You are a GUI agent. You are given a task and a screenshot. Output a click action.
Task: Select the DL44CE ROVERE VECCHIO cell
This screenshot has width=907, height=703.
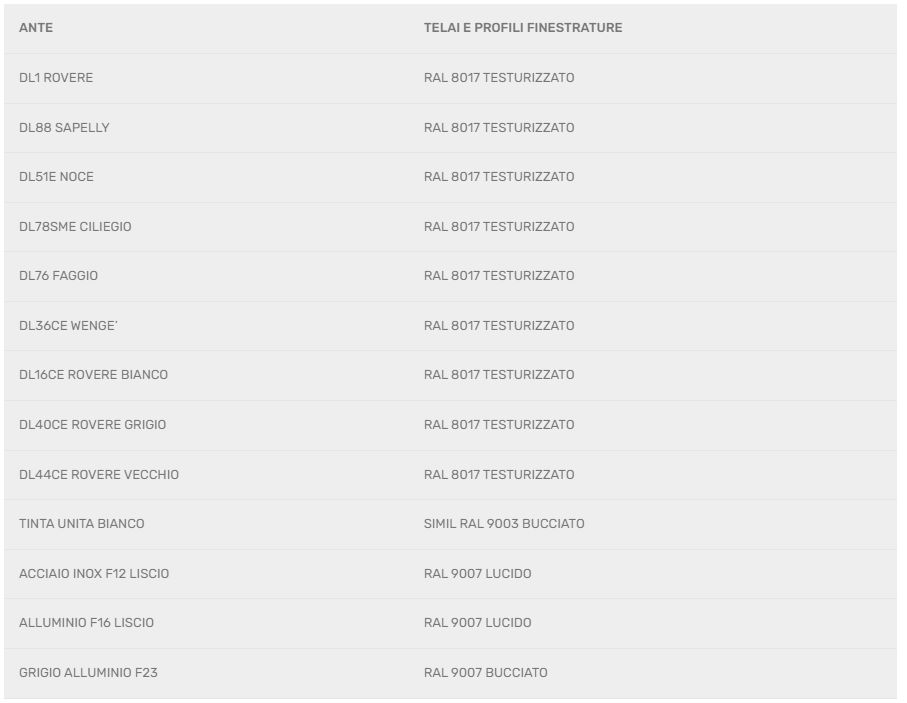[99, 475]
